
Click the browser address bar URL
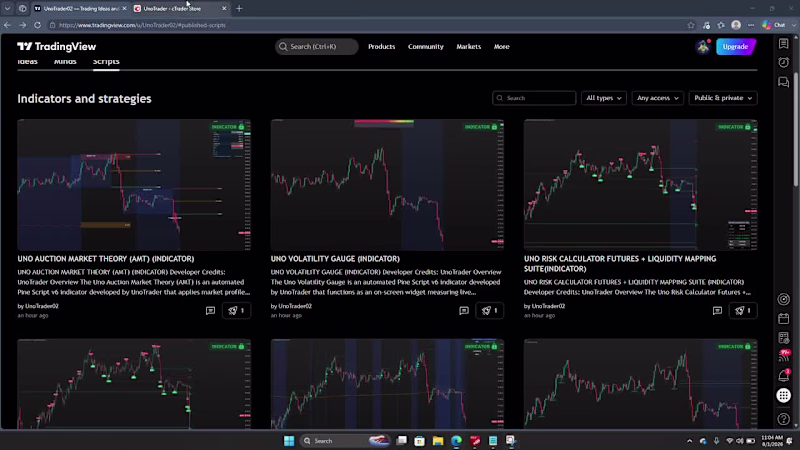tap(142, 25)
